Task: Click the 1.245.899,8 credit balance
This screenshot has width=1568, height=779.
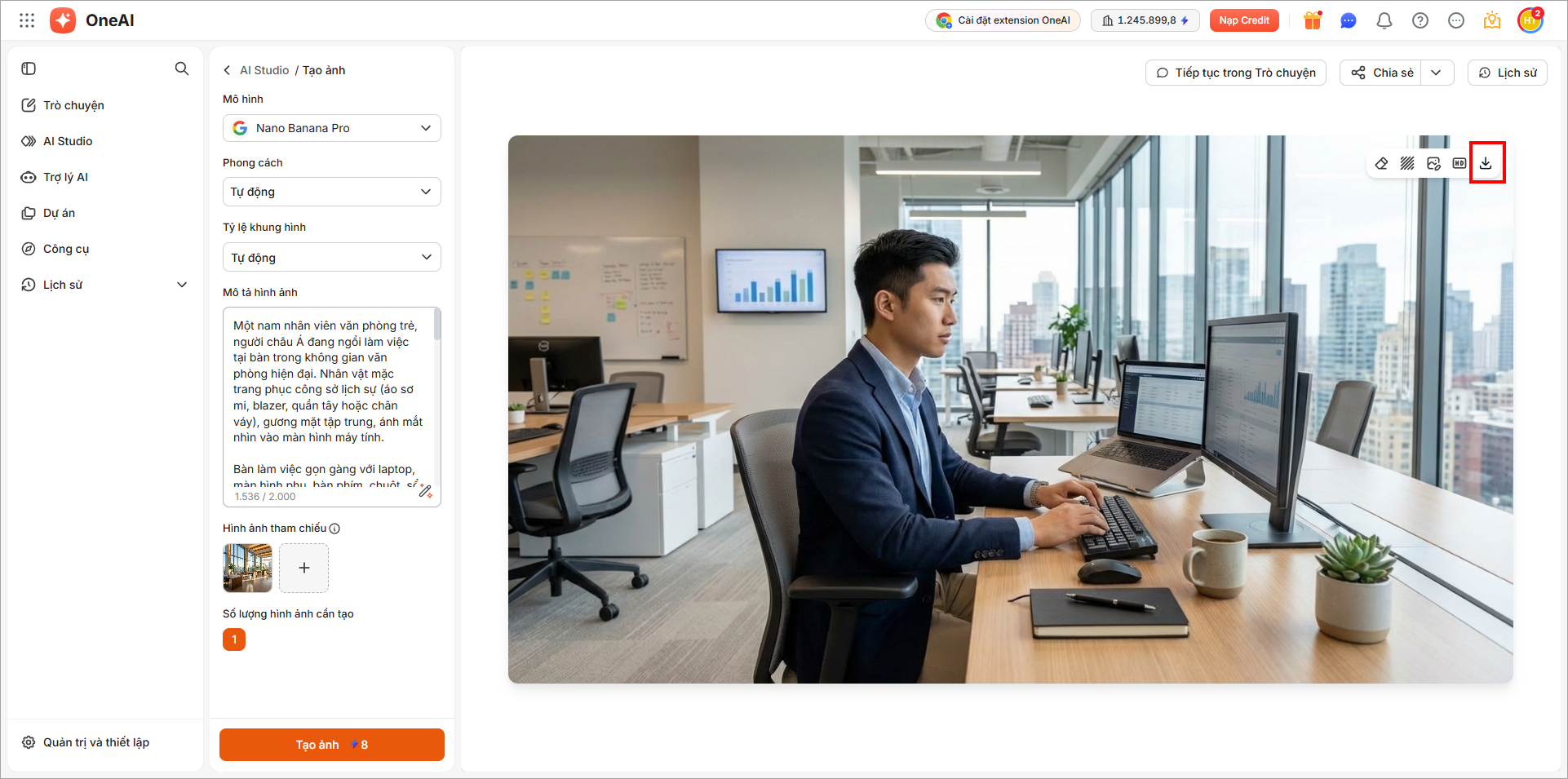Action: click(x=1145, y=20)
